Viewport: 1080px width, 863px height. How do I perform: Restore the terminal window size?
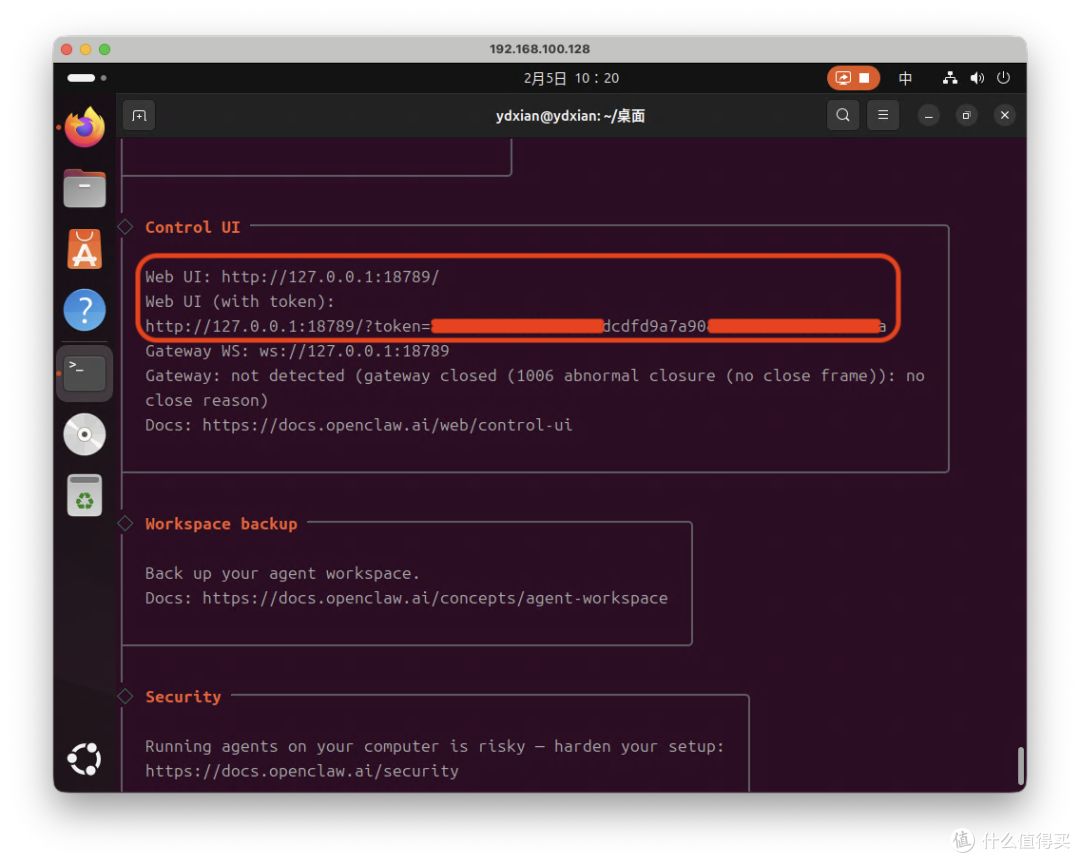966,116
